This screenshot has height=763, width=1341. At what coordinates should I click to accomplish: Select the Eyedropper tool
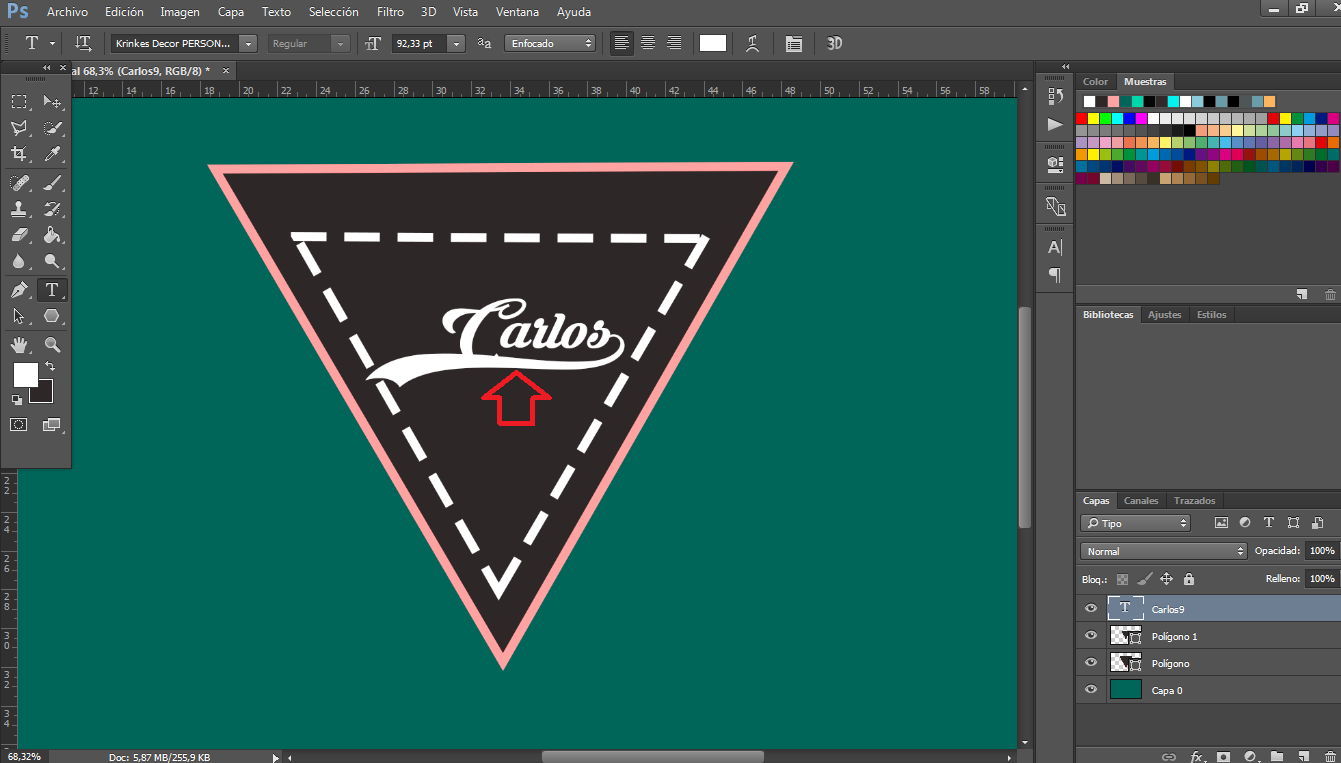52,154
